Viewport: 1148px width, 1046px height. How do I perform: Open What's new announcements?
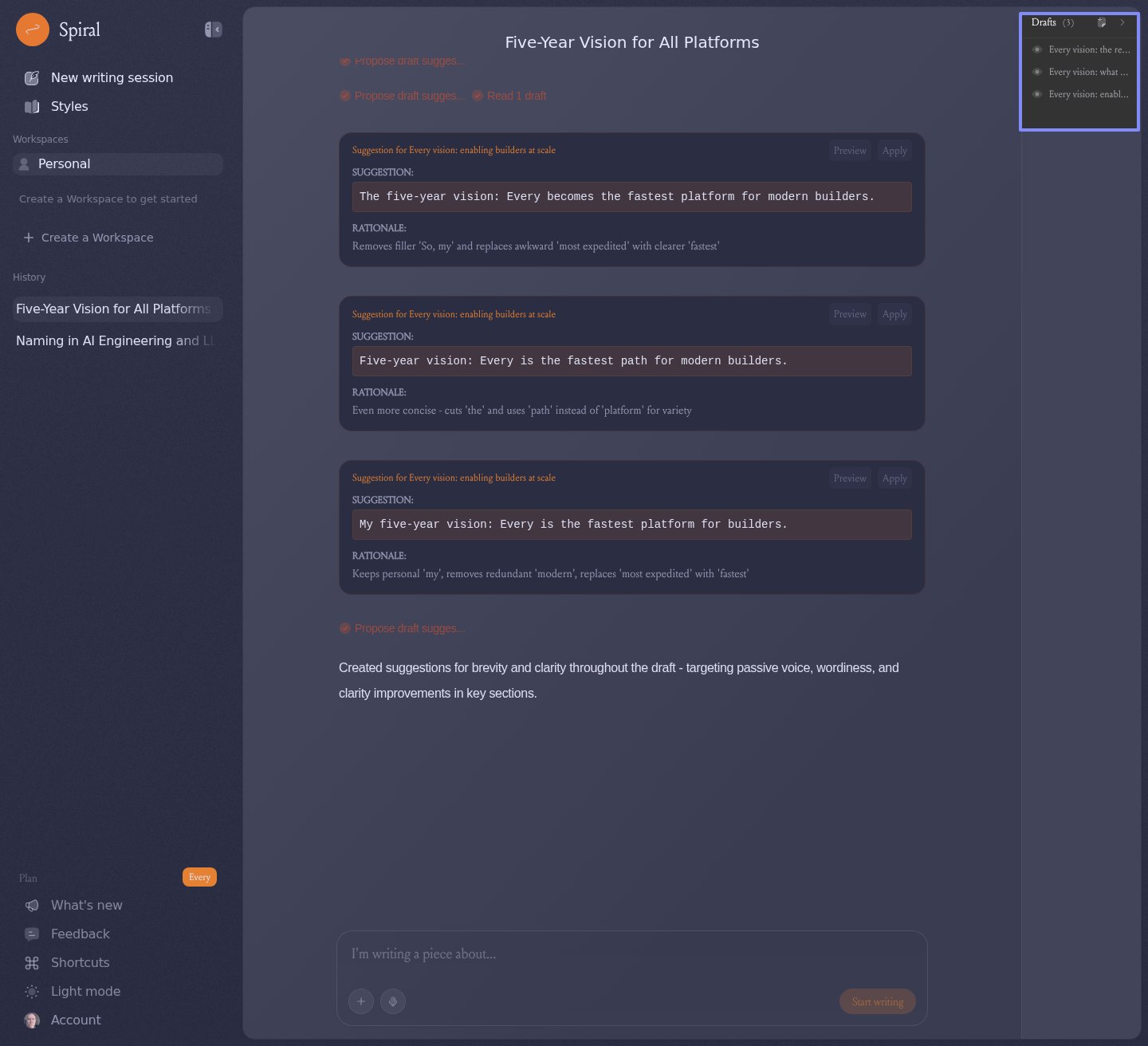(x=86, y=905)
